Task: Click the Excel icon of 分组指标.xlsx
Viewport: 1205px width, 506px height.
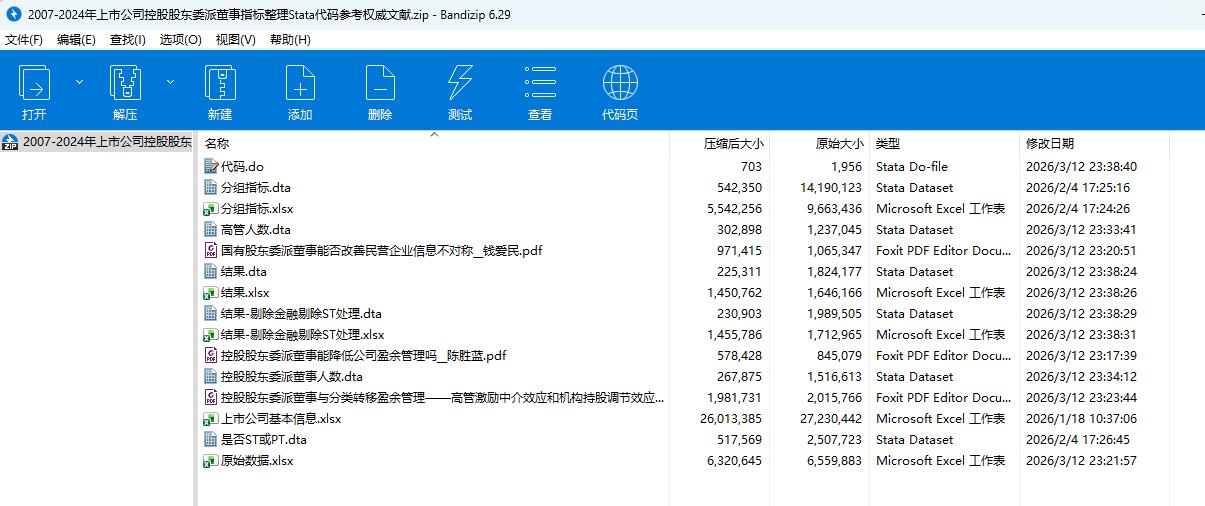Action: click(210, 209)
